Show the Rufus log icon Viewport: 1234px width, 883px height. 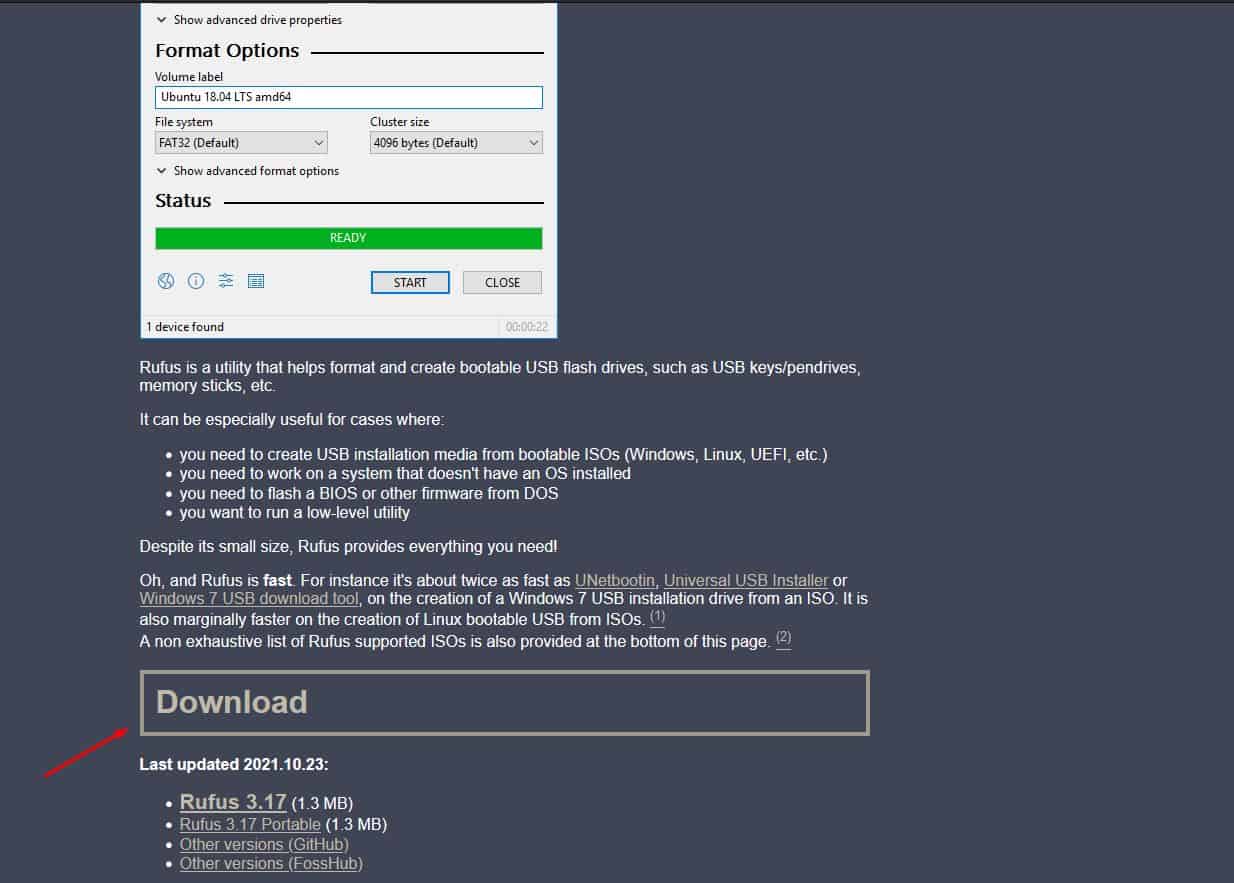tap(256, 282)
